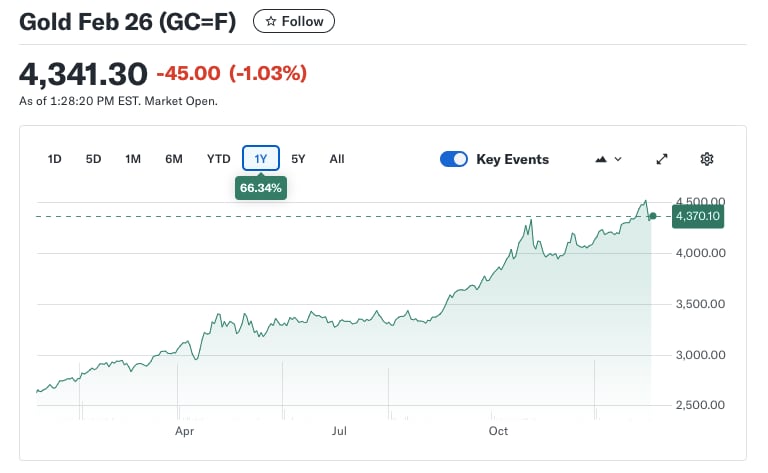Switch chart to 5Y range
Image resolution: width=768 pixels, height=473 pixels.
click(298, 159)
